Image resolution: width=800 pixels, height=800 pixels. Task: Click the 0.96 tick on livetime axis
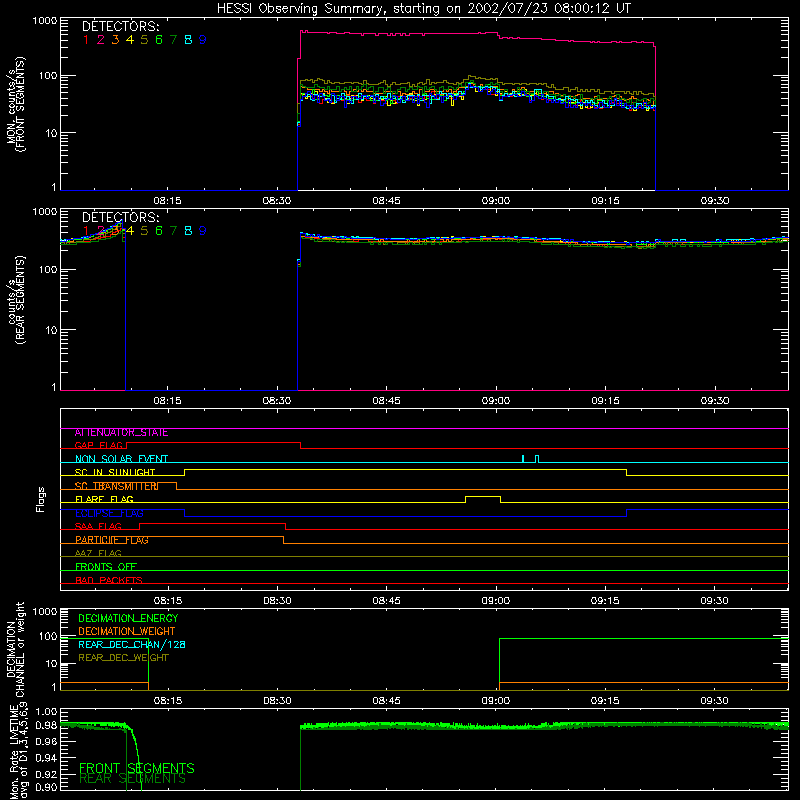[46, 741]
